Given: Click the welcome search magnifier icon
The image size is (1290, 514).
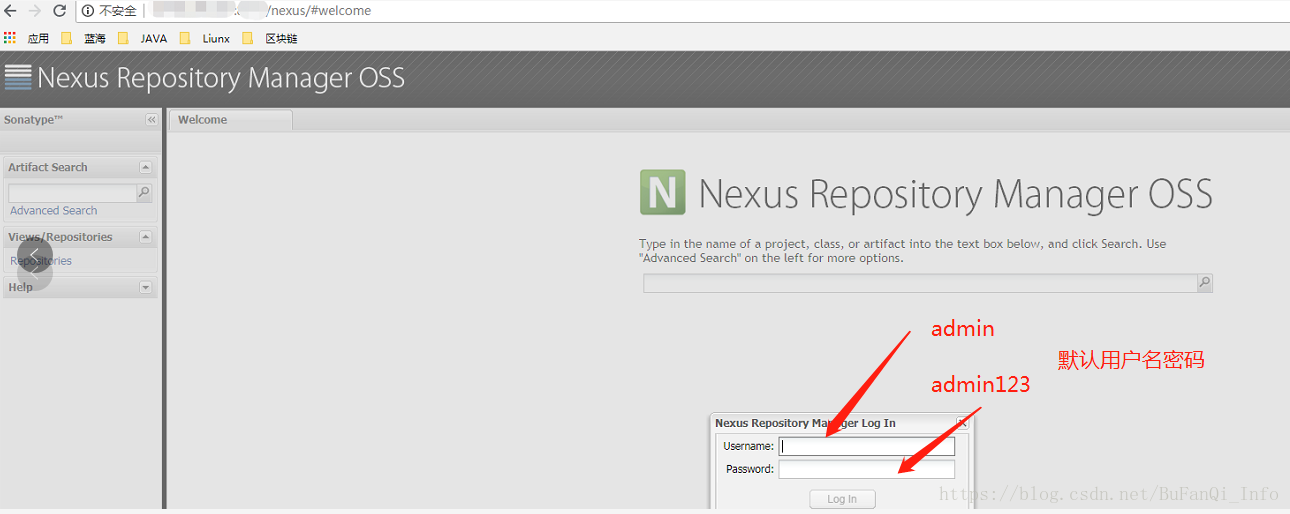Looking at the screenshot, I should click(x=1205, y=283).
